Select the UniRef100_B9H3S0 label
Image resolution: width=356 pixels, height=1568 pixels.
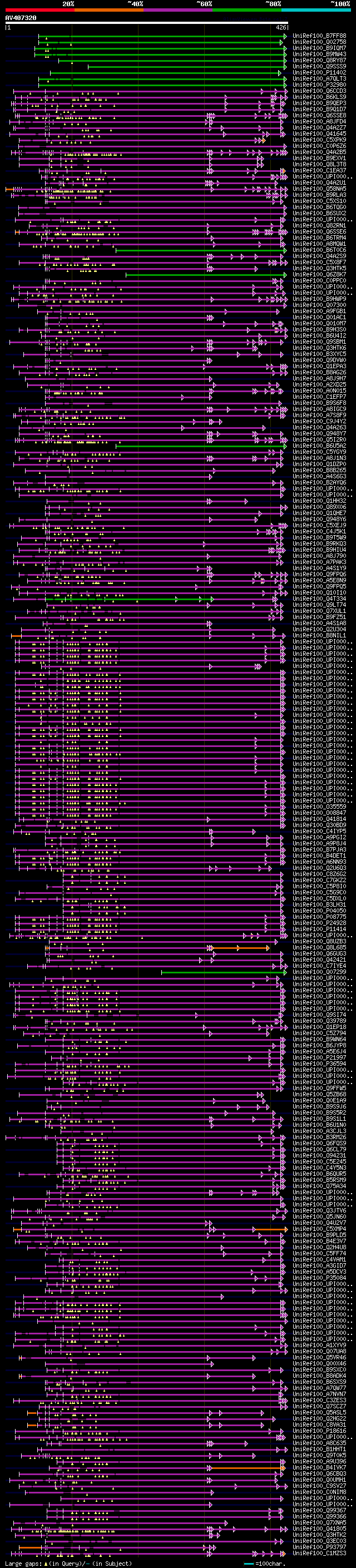click(319, 329)
